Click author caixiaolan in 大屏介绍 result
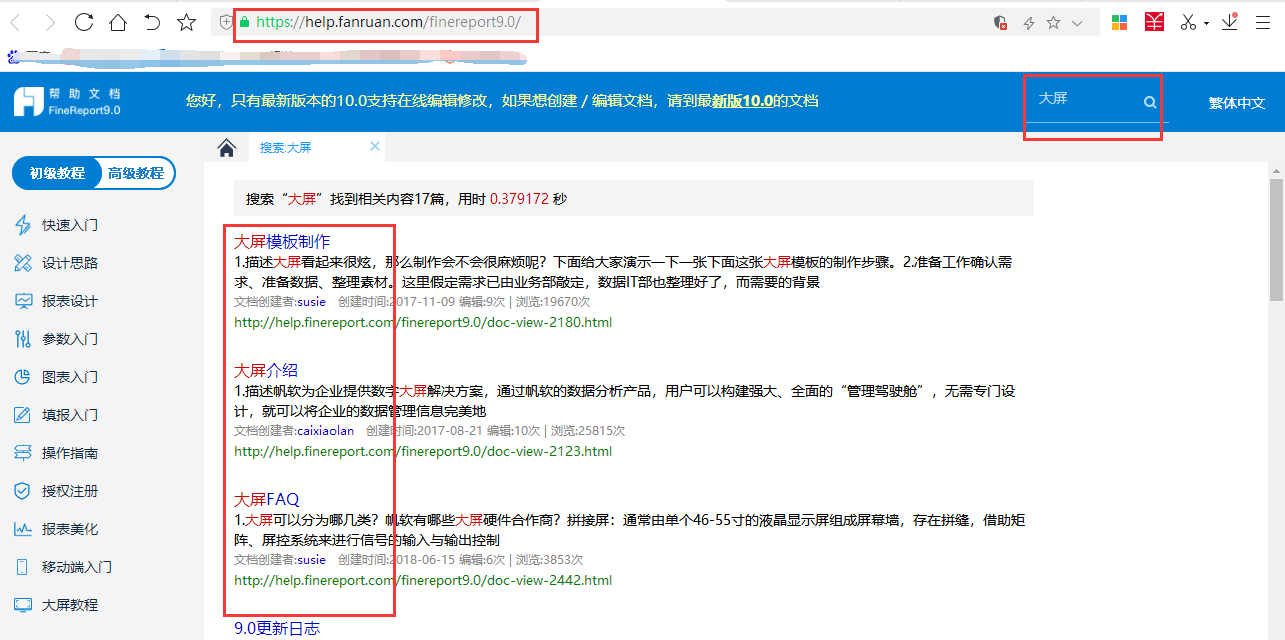This screenshot has width=1285, height=640. click(x=326, y=431)
